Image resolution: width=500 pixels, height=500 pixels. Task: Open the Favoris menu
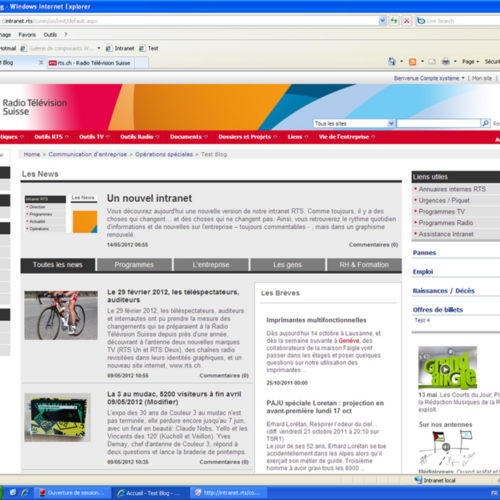tap(27, 35)
